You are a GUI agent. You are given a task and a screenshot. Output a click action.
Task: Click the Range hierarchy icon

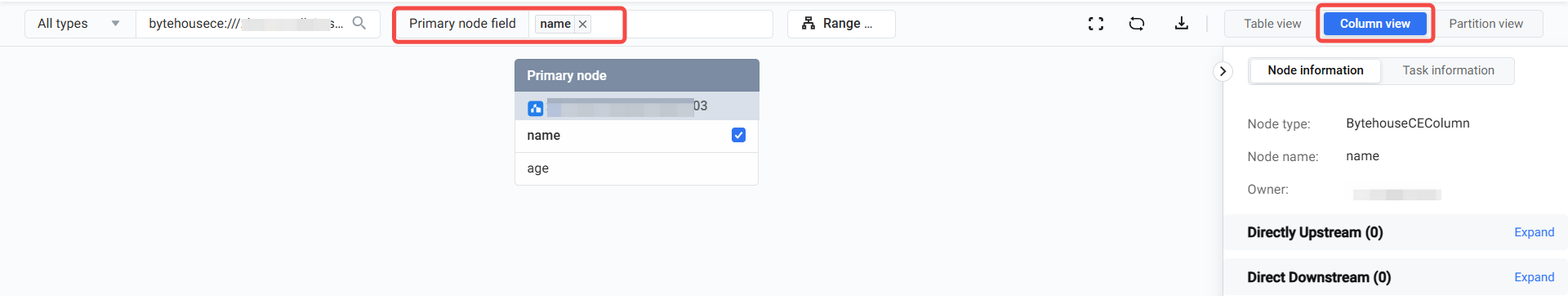coord(808,24)
